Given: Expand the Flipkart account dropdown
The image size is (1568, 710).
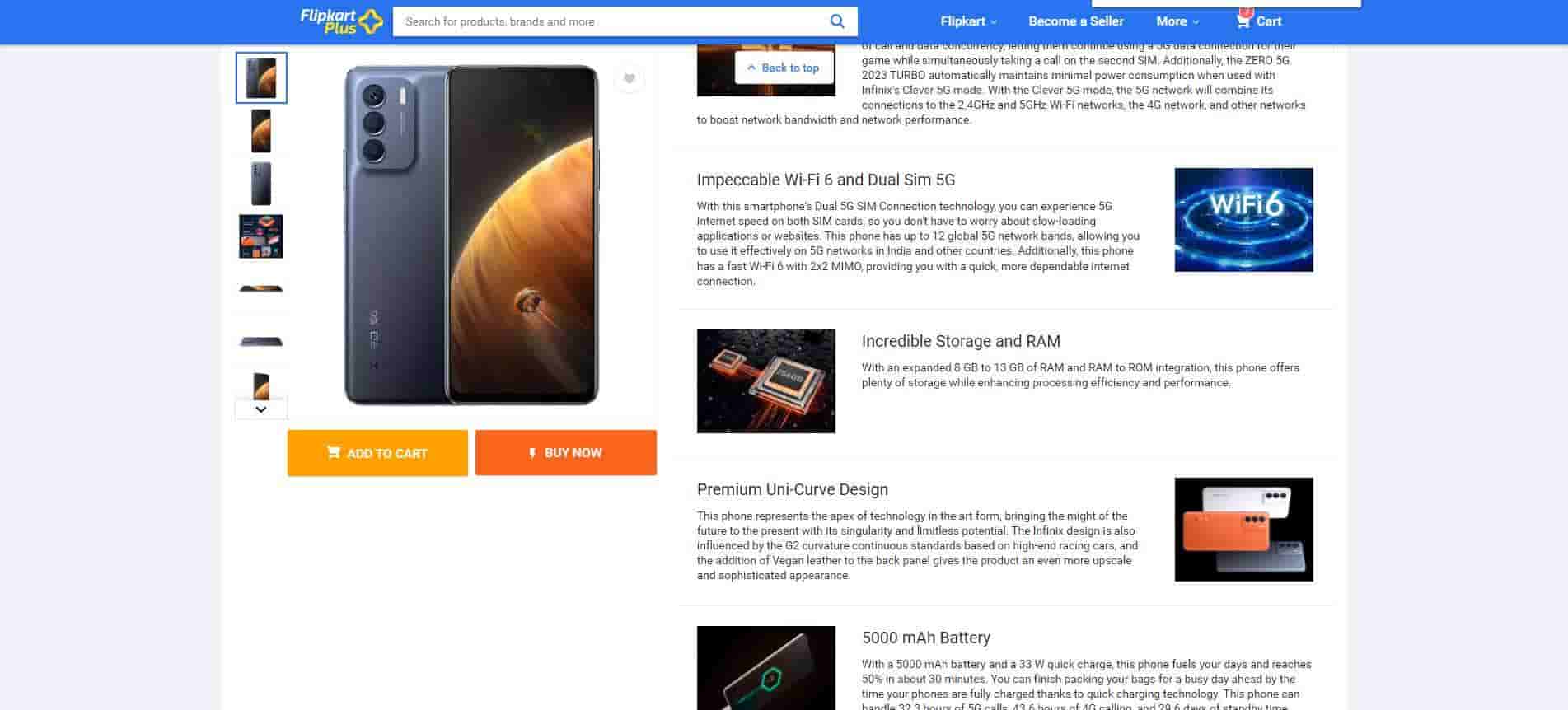Looking at the screenshot, I should pyautogui.click(x=969, y=21).
